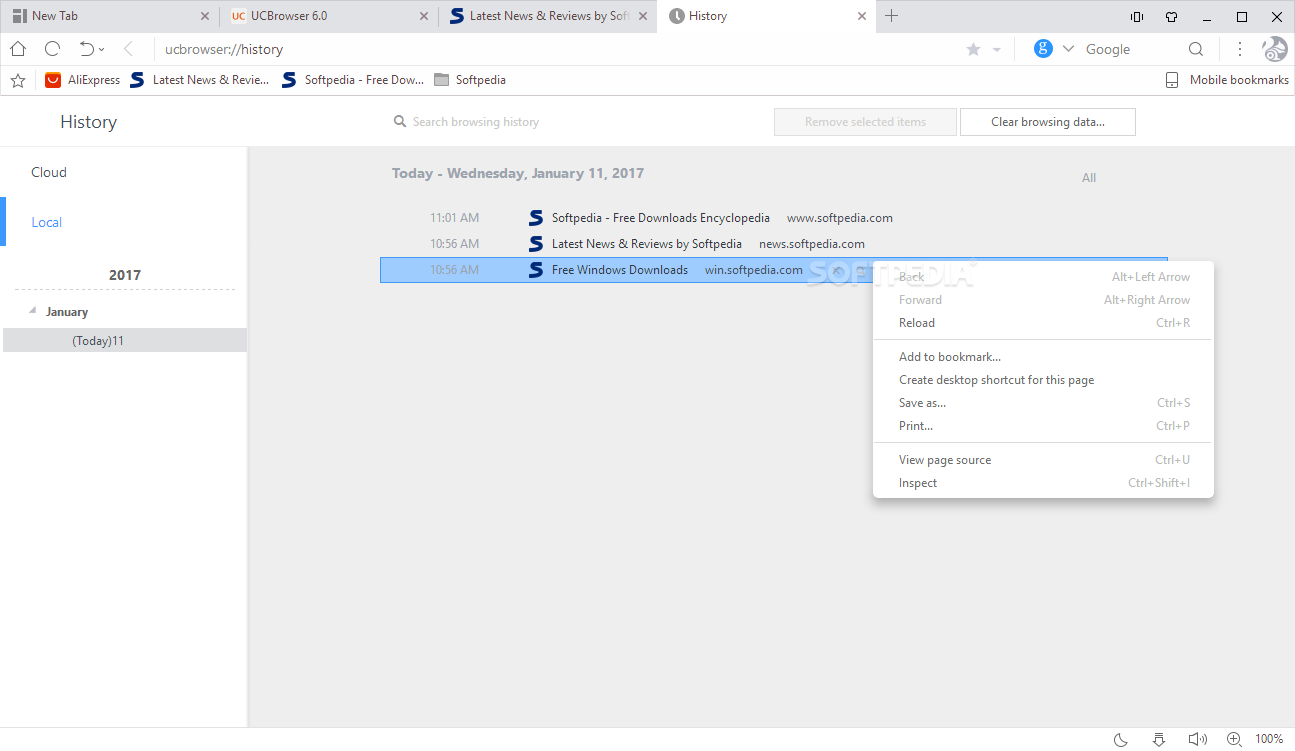The height and width of the screenshot is (751, 1295).
Task: Add a new tab with plus button
Action: pos(892,16)
